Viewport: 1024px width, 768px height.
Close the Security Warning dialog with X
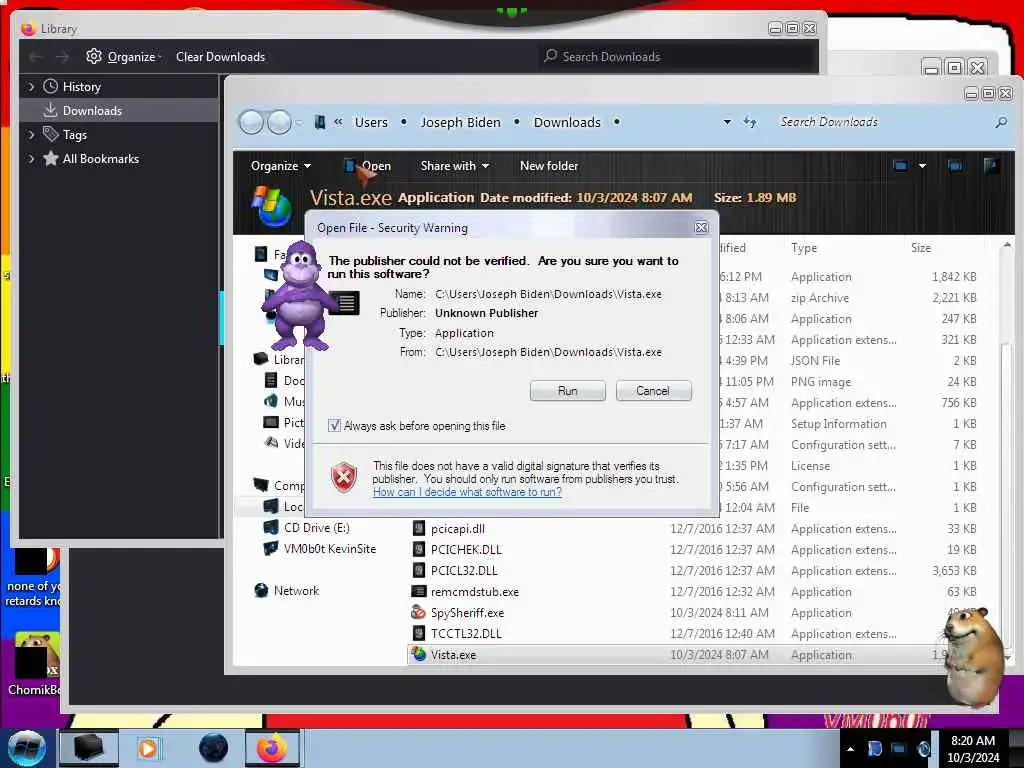(701, 227)
